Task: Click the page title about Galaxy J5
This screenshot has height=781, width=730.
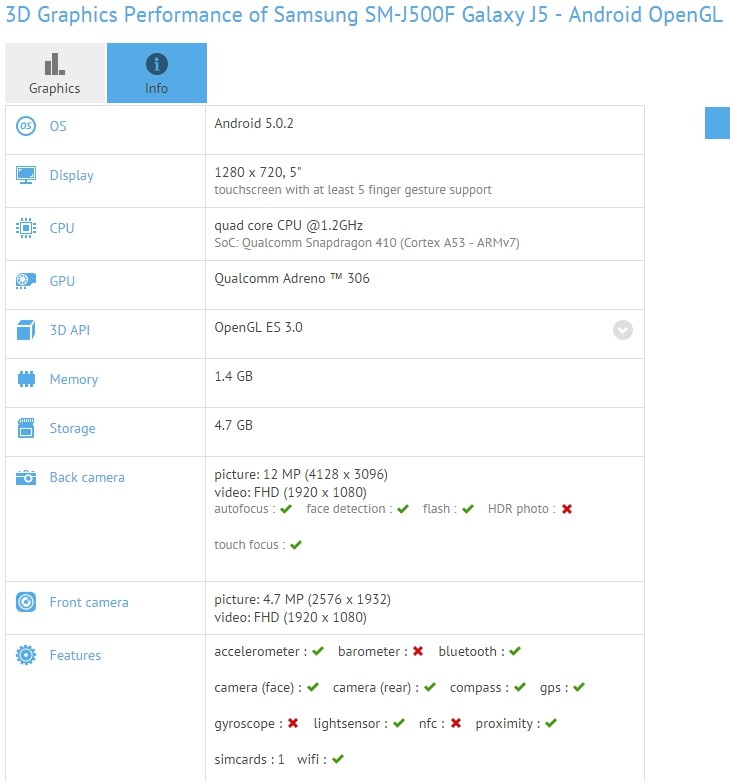Action: click(x=364, y=15)
